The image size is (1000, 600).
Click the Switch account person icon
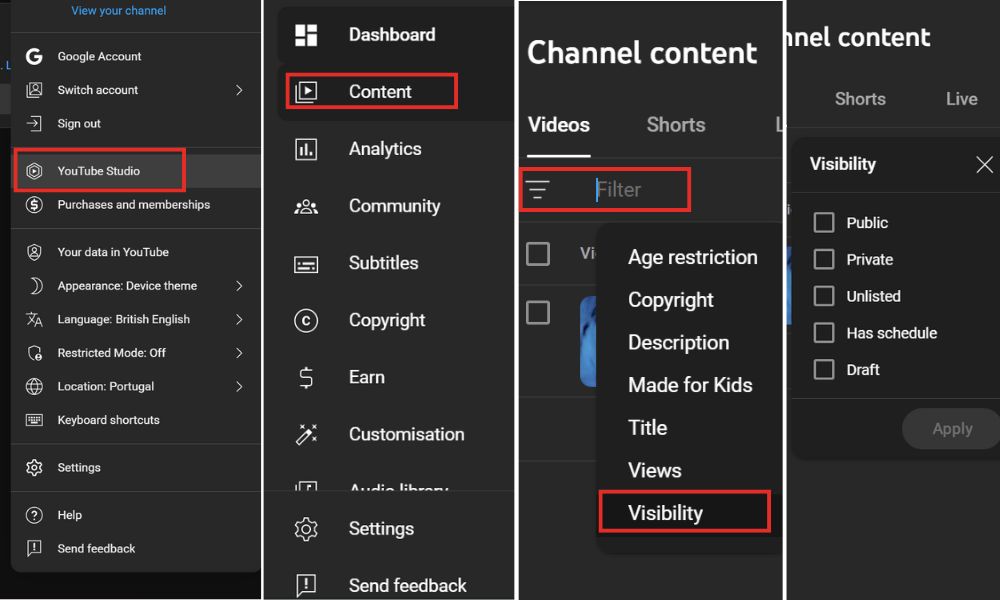[34, 90]
